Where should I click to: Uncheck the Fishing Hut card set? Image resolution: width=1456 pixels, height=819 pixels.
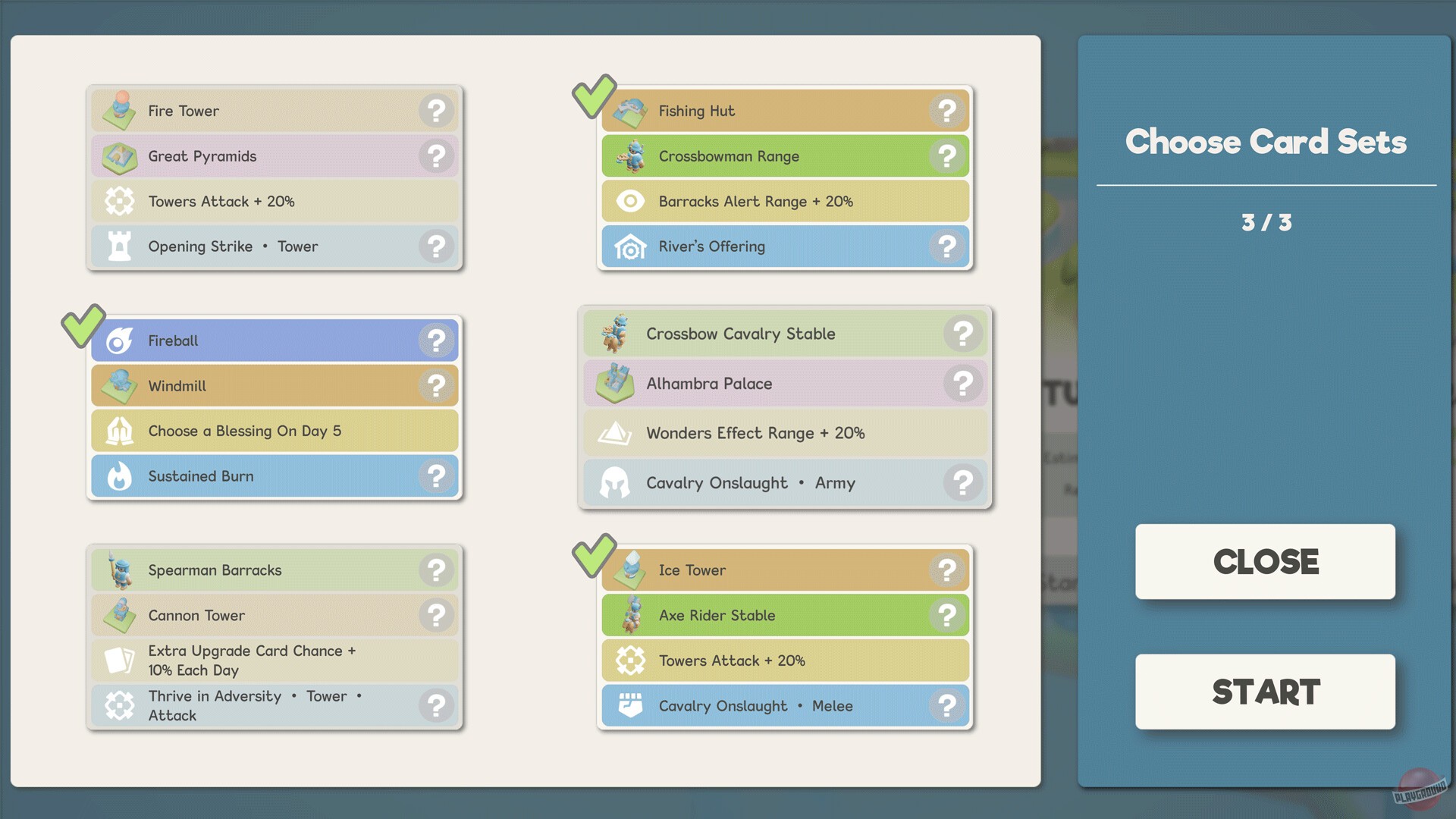click(x=594, y=96)
